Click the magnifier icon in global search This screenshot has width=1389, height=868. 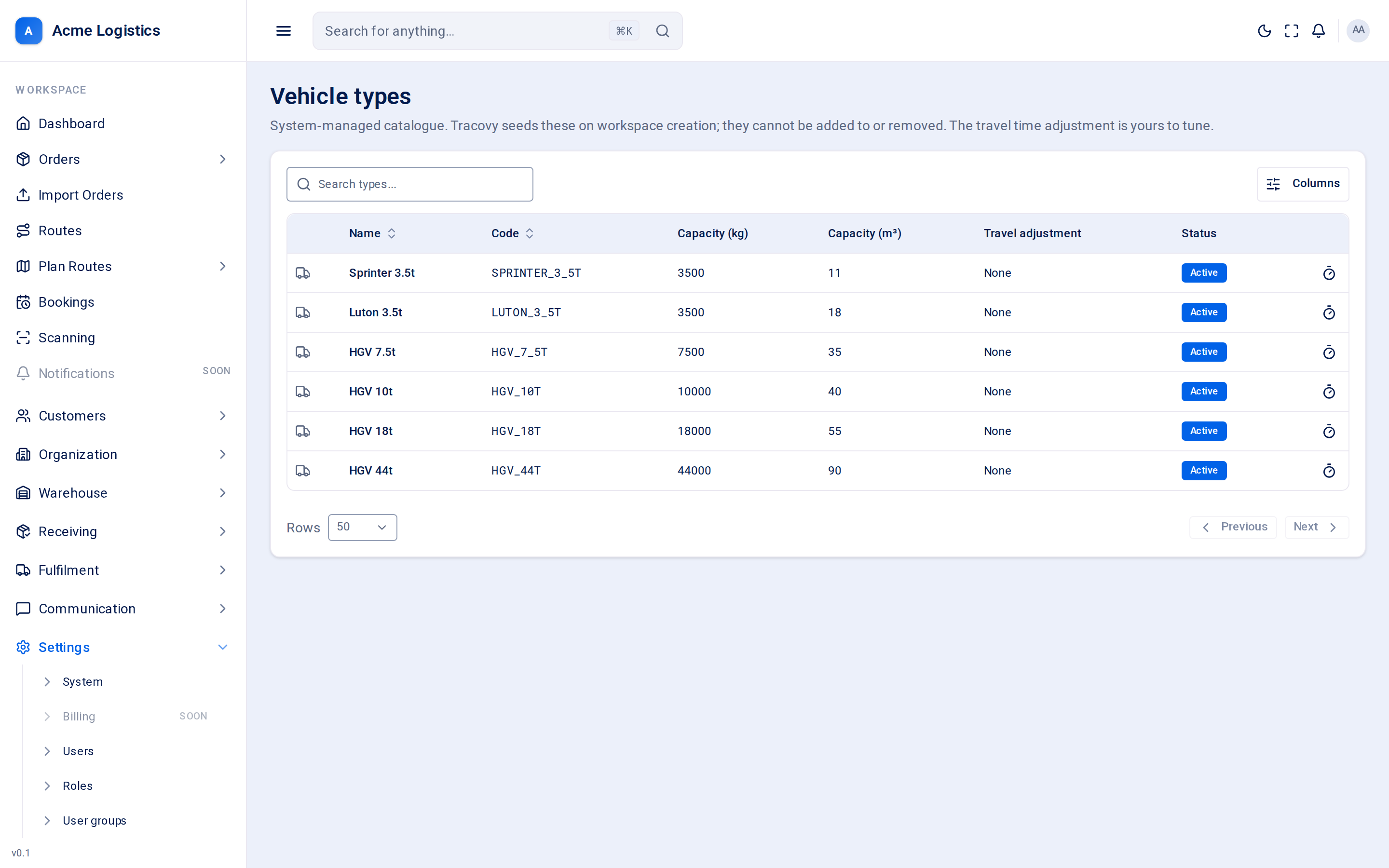[x=662, y=31]
